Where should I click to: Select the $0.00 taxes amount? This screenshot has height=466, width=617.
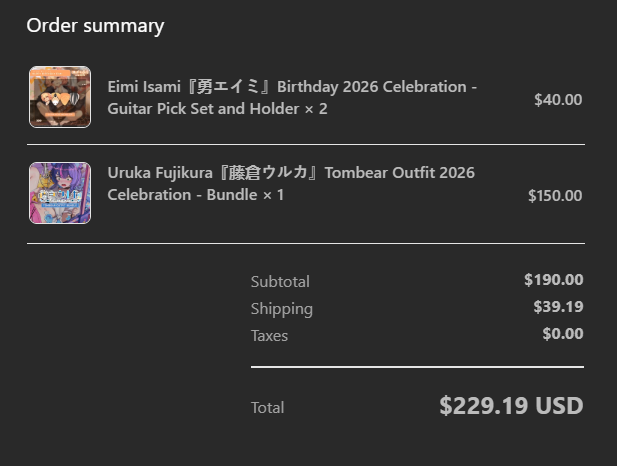pos(562,334)
